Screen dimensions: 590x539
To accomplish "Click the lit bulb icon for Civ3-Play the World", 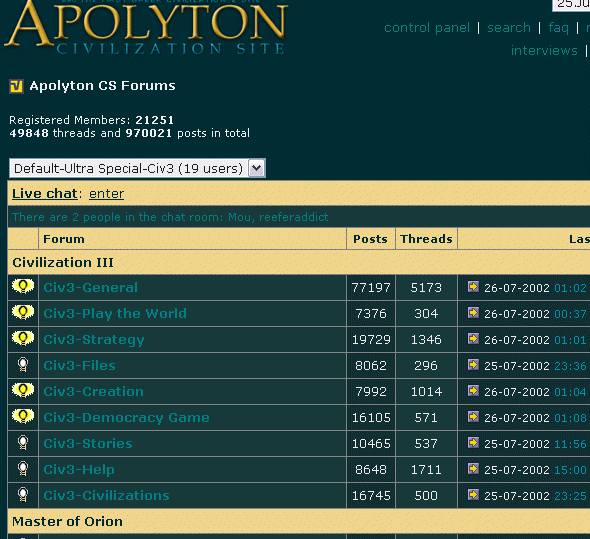I will click(23, 313).
